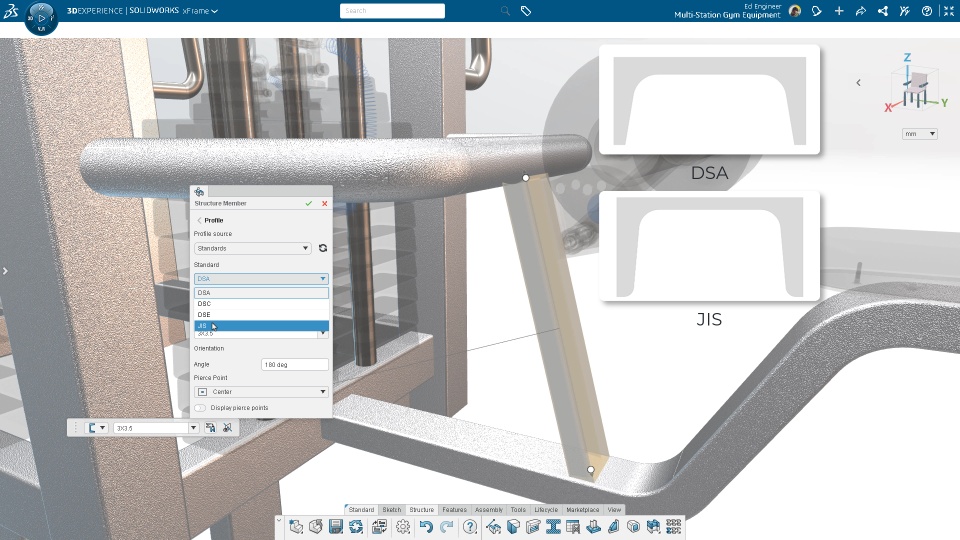This screenshot has width=960, height=540.
Task: Click the Redo arrow icon
Action: (x=447, y=527)
